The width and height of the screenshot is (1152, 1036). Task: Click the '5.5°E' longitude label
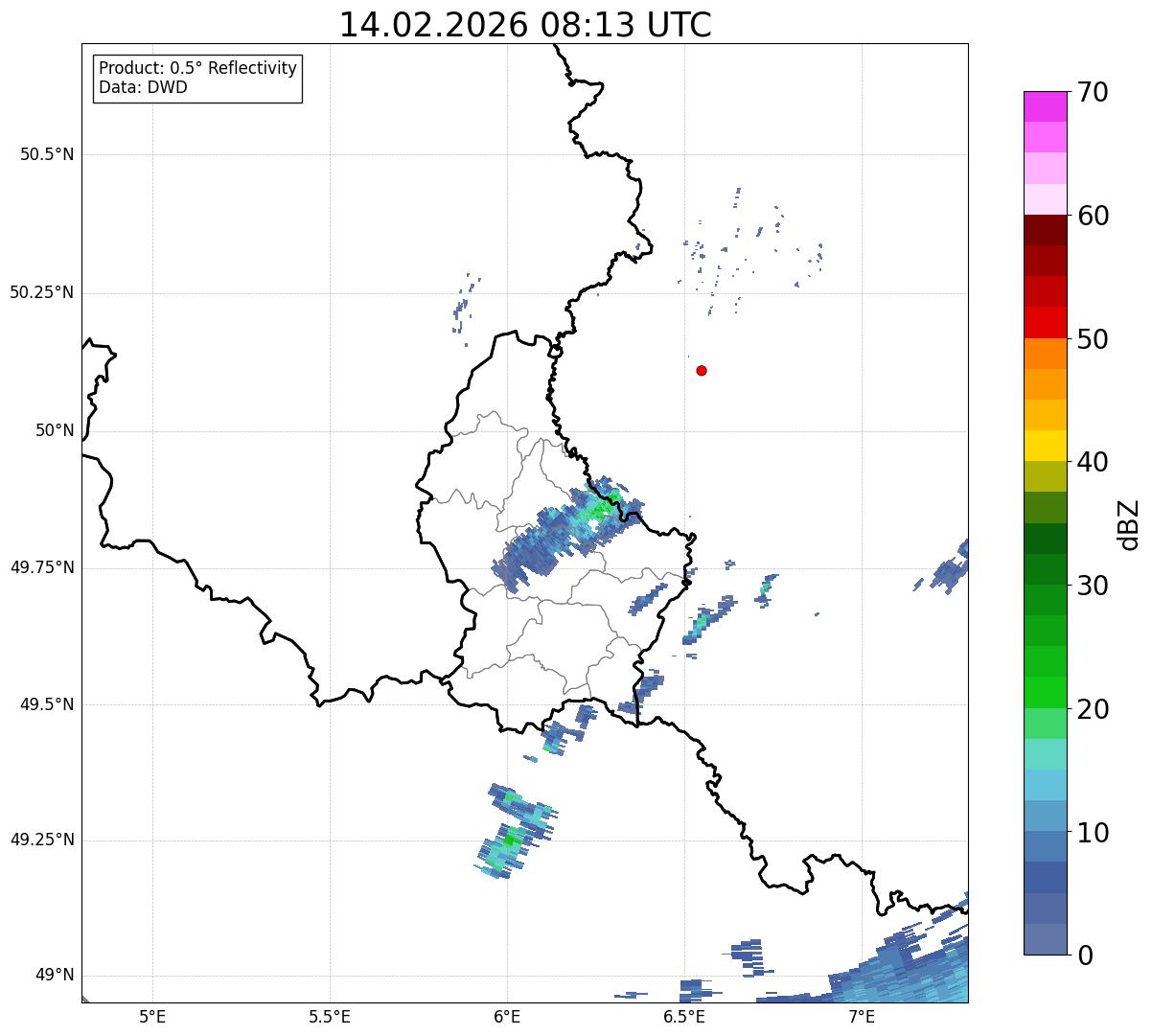click(330, 1016)
